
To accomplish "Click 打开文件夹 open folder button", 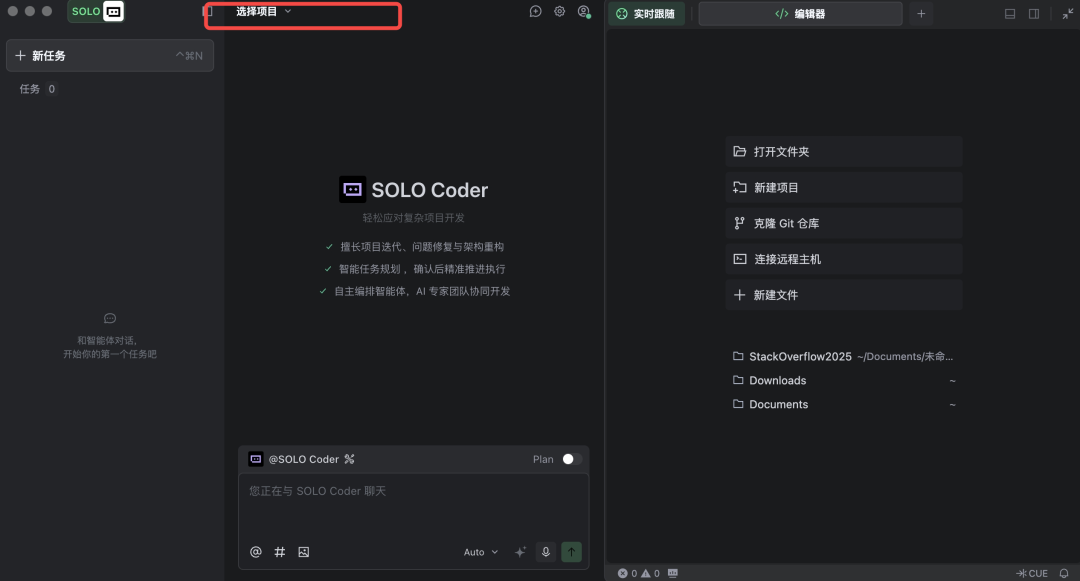I will pyautogui.click(x=844, y=151).
